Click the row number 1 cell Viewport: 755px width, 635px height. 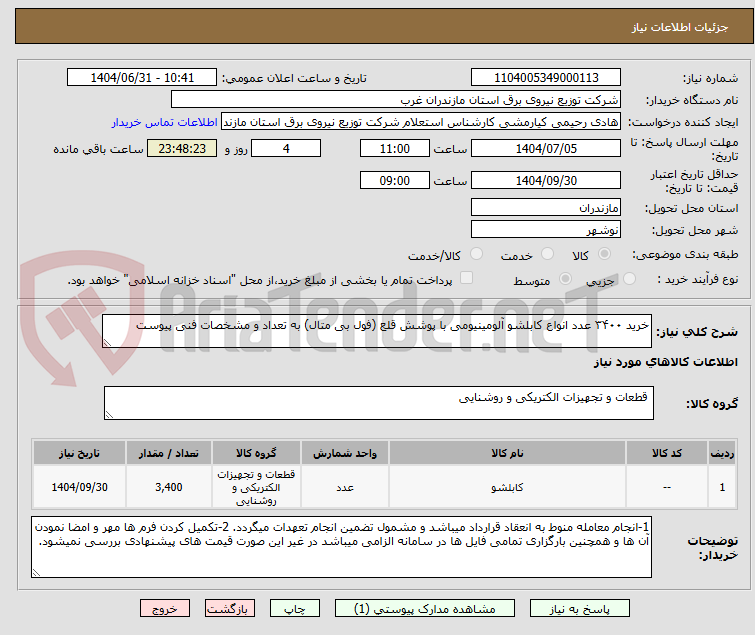(x=722, y=487)
